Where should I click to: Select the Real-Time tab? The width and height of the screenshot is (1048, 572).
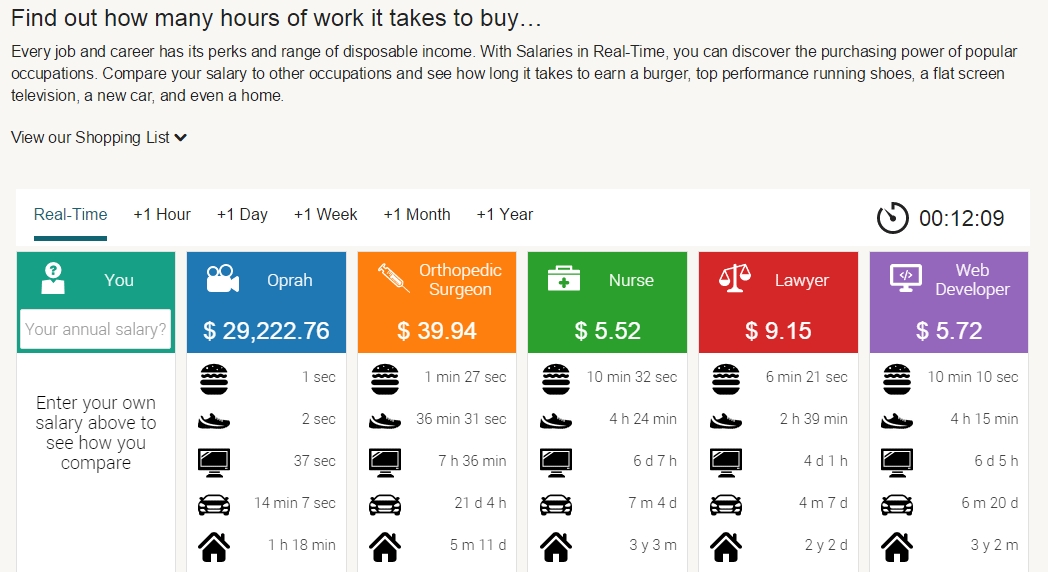[70, 214]
